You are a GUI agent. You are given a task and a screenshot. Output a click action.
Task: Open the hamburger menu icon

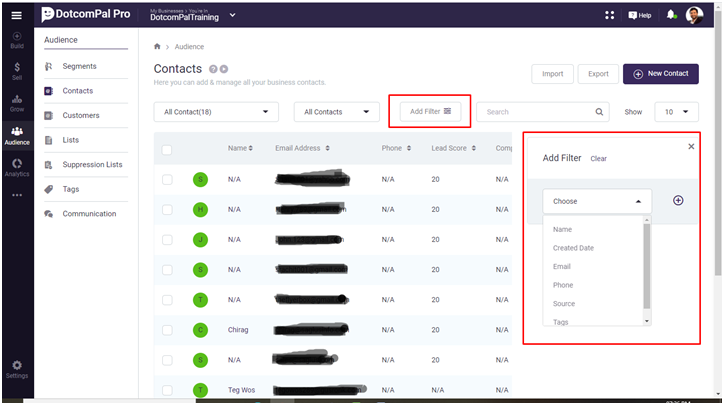pos(17,15)
